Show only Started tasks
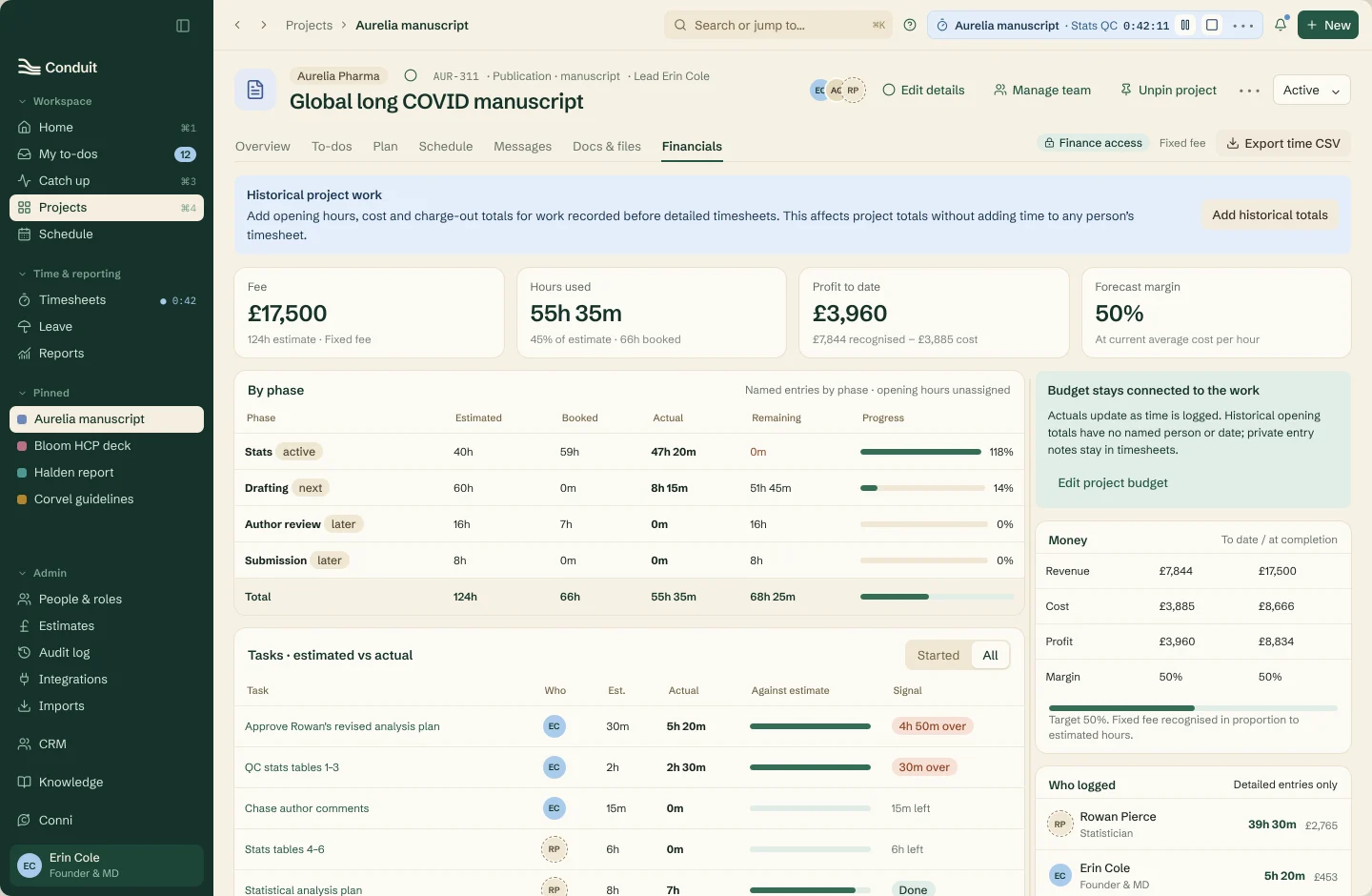 tap(938, 656)
